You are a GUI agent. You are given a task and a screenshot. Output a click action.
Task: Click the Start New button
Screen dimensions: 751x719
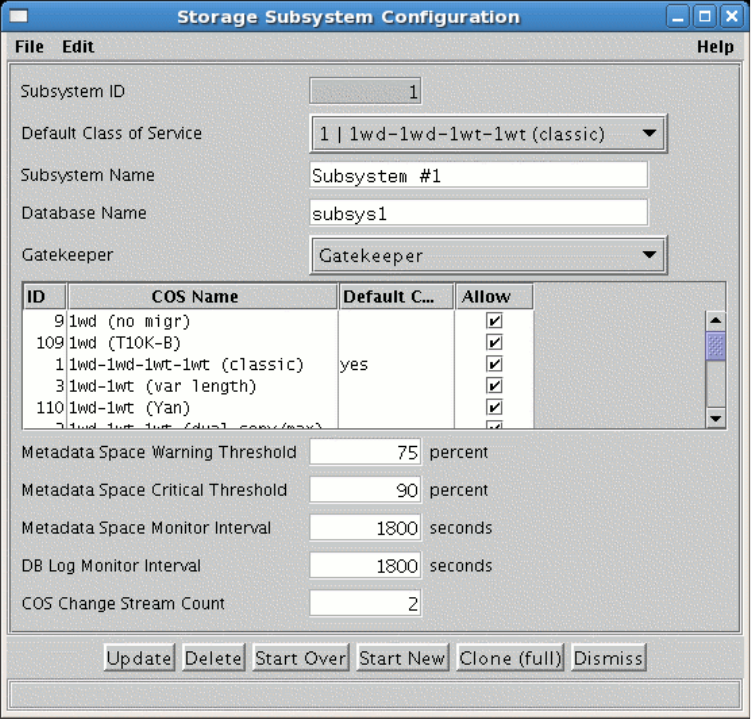click(x=402, y=658)
